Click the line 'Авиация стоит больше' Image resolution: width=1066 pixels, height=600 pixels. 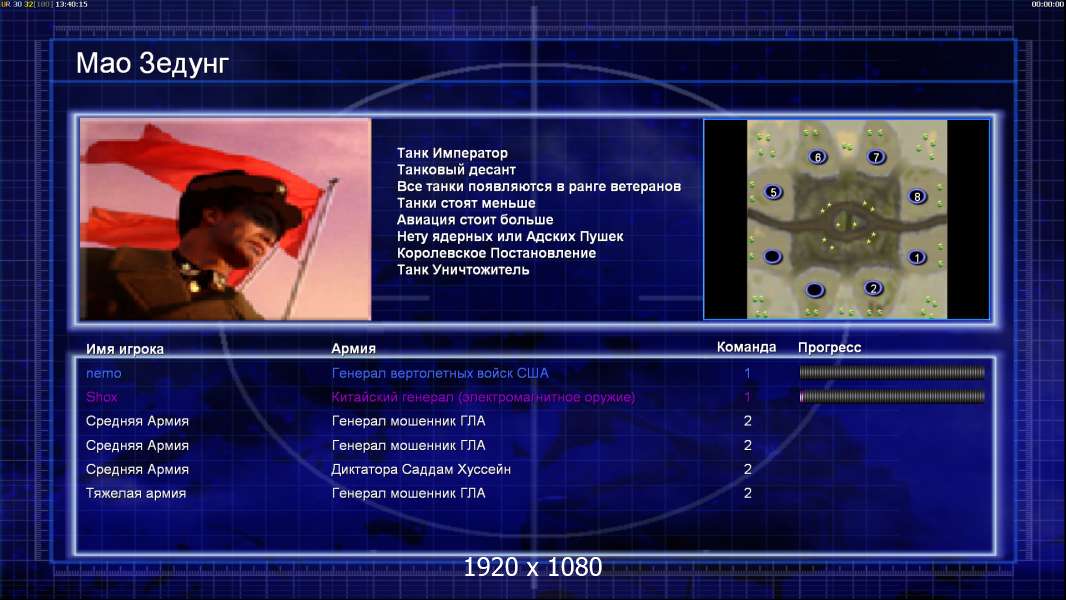click(475, 219)
